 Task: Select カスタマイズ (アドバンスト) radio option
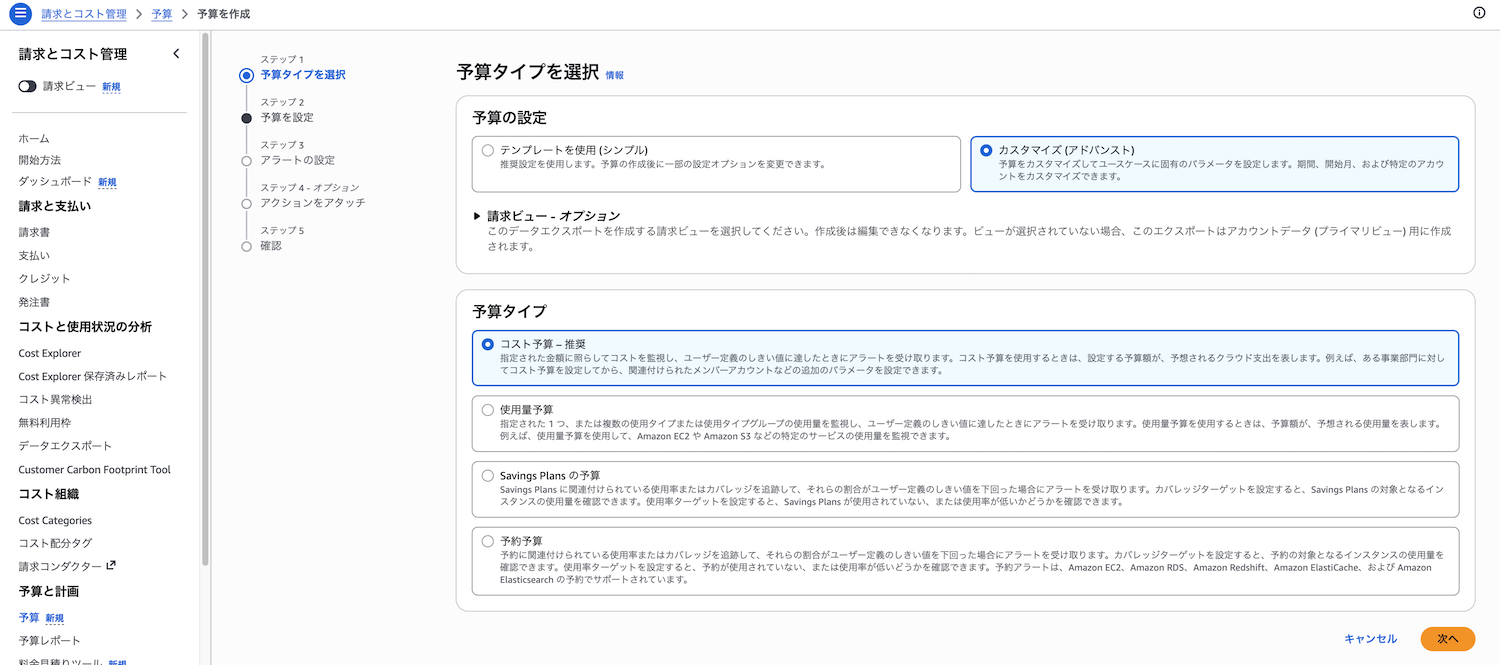pos(986,150)
